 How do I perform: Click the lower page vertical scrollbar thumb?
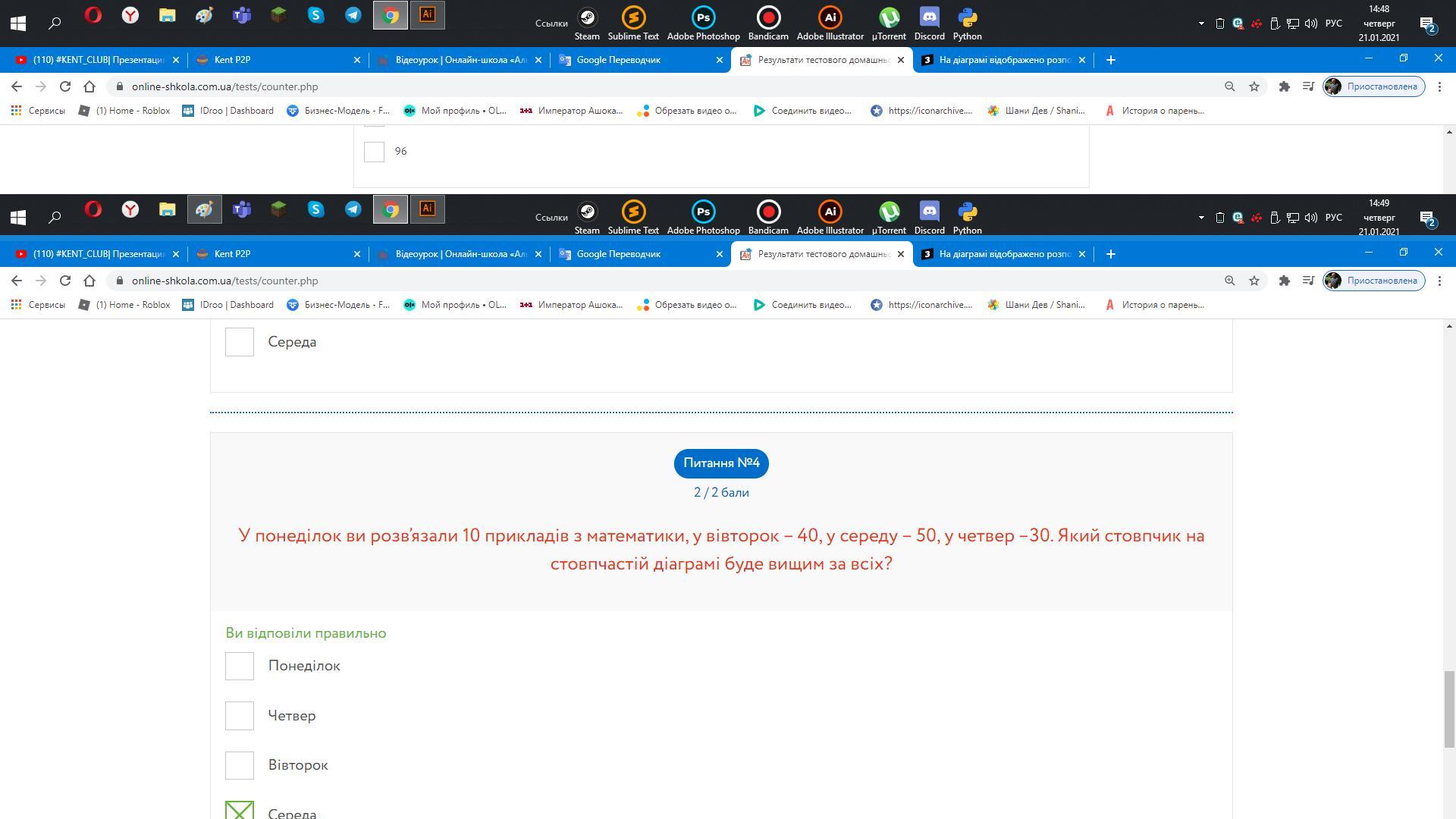tap(1449, 709)
